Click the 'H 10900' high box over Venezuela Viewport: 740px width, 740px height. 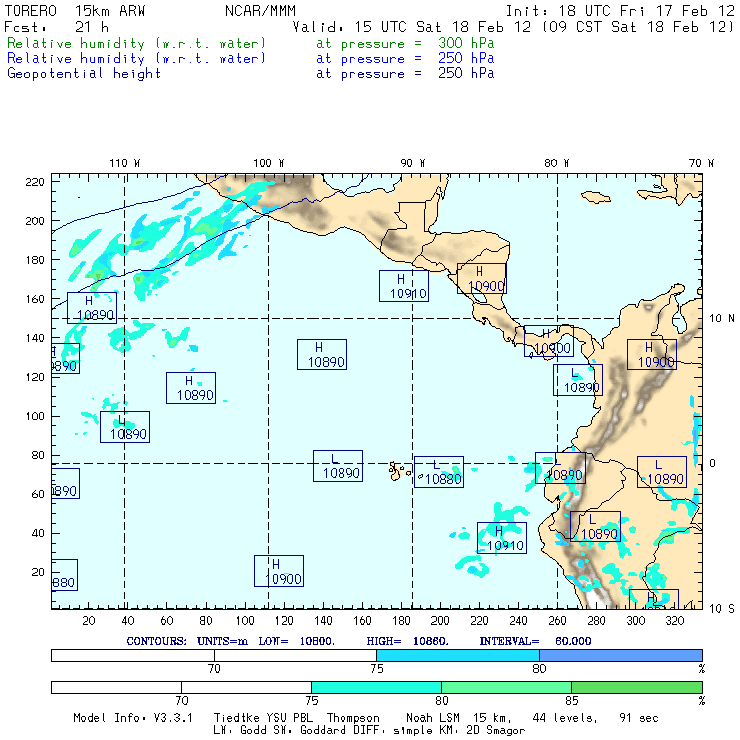[x=652, y=354]
